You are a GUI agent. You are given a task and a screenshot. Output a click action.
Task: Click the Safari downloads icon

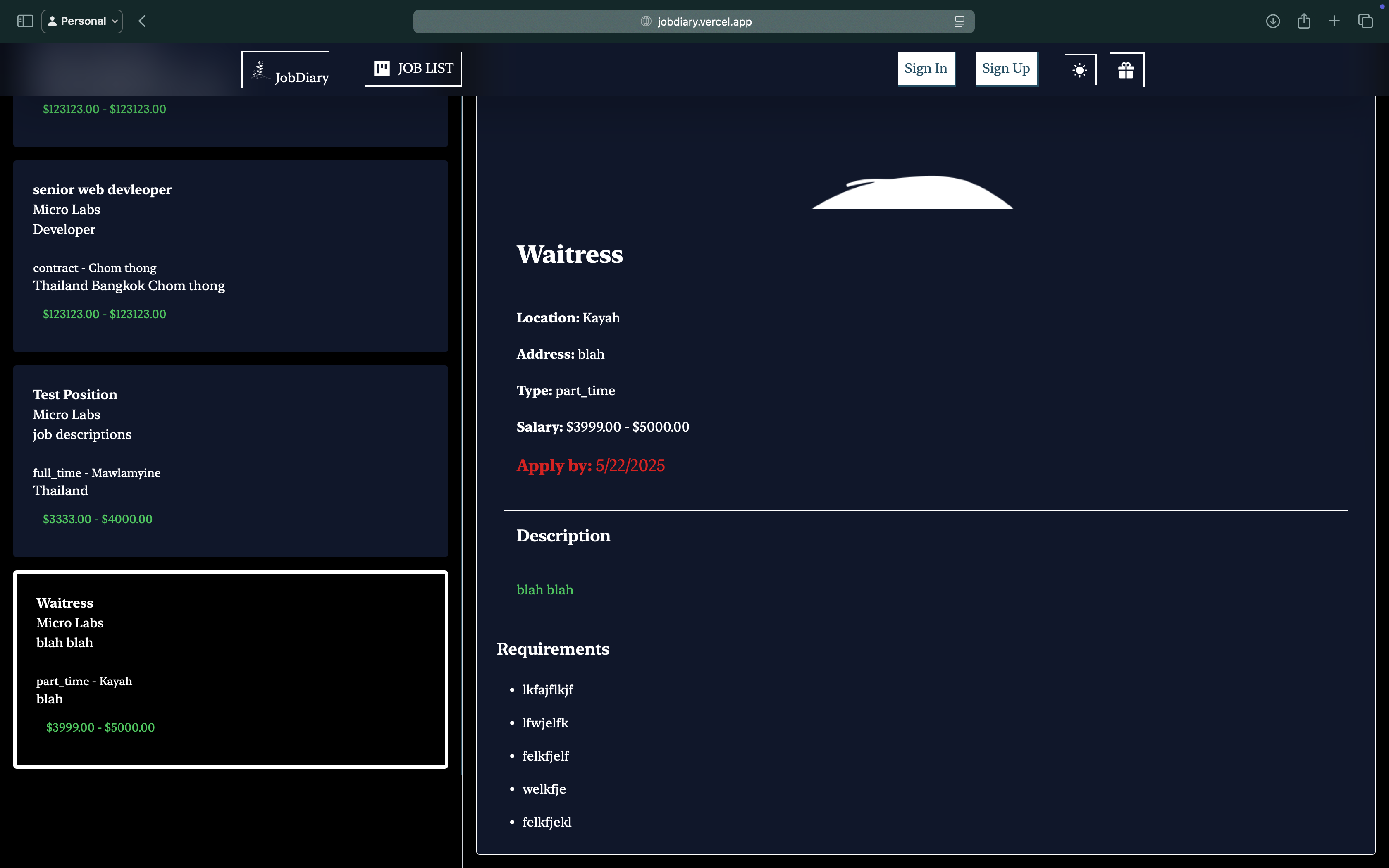click(1272, 21)
